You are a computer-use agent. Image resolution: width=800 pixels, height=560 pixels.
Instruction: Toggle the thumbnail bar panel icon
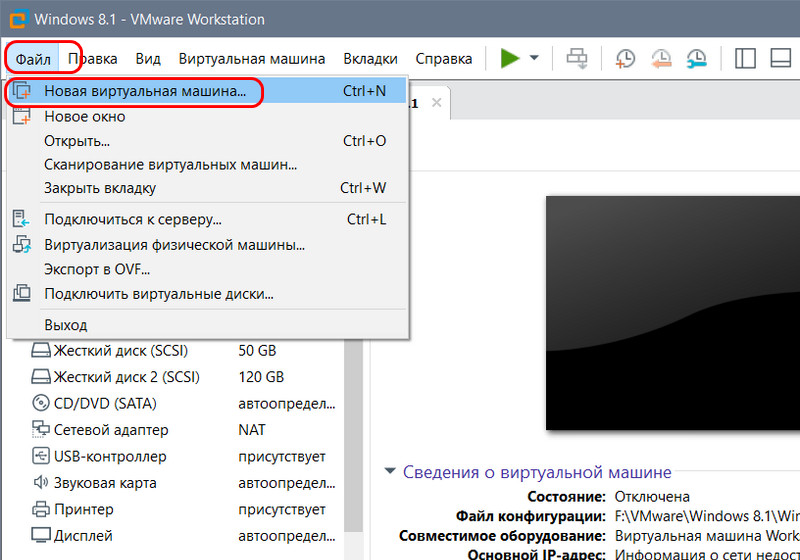[x=781, y=58]
